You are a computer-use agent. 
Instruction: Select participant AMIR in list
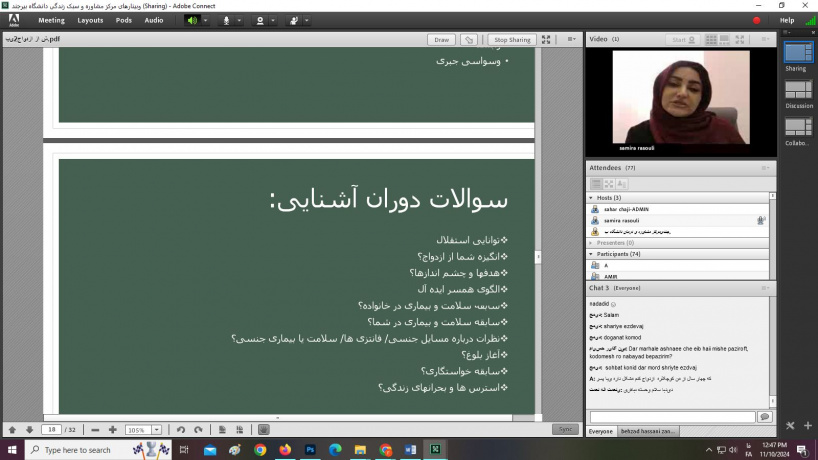[678, 276]
